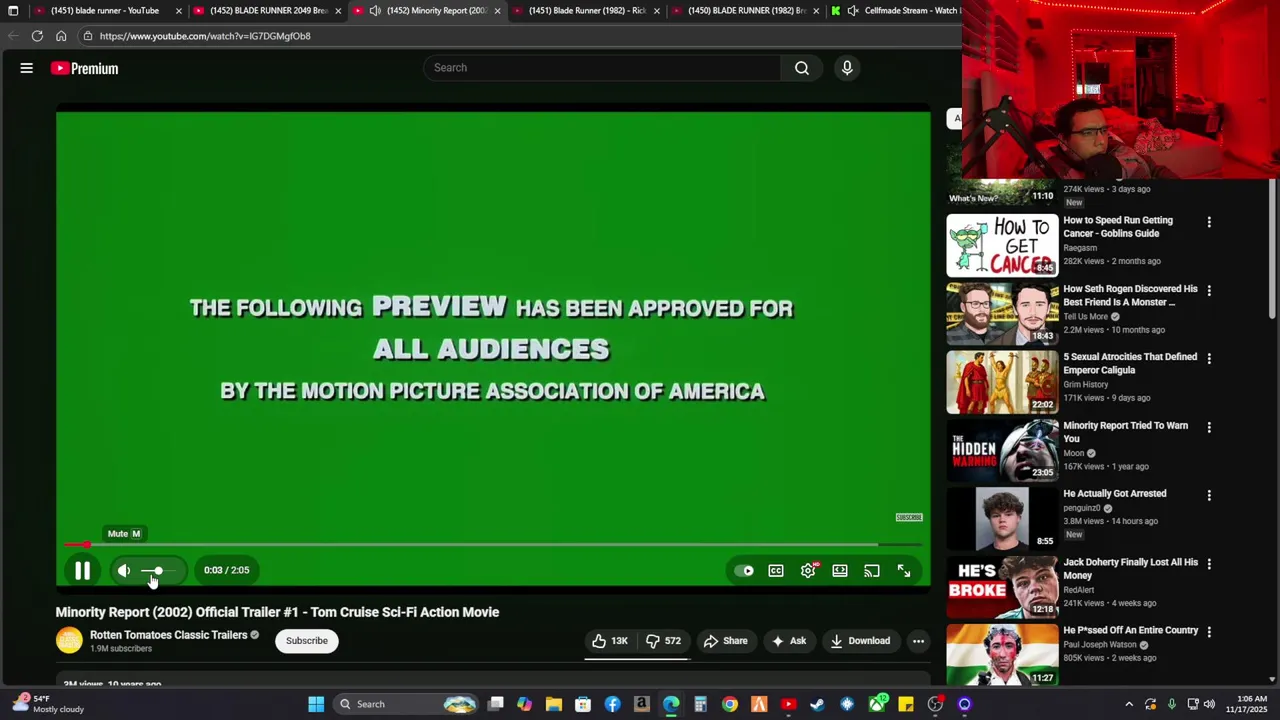
Task: Mute tab via Minority Report speaker icon
Action: [x=375, y=11]
